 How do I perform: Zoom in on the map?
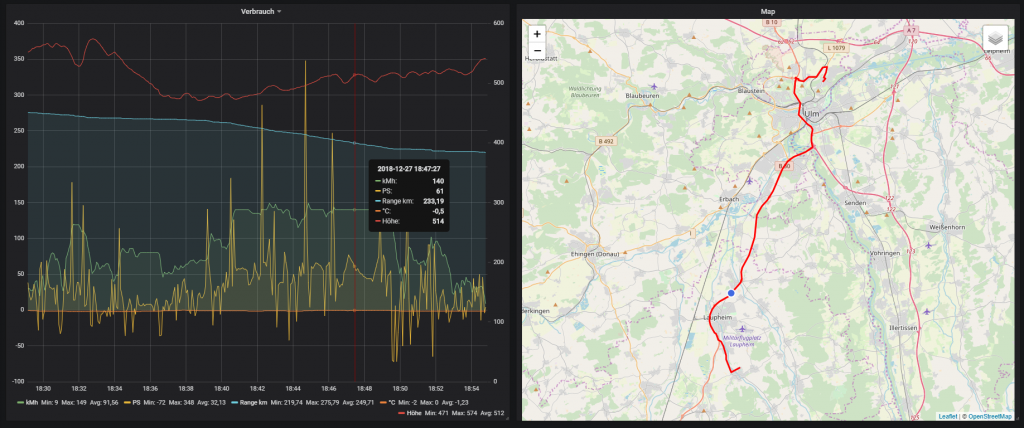pos(537,33)
